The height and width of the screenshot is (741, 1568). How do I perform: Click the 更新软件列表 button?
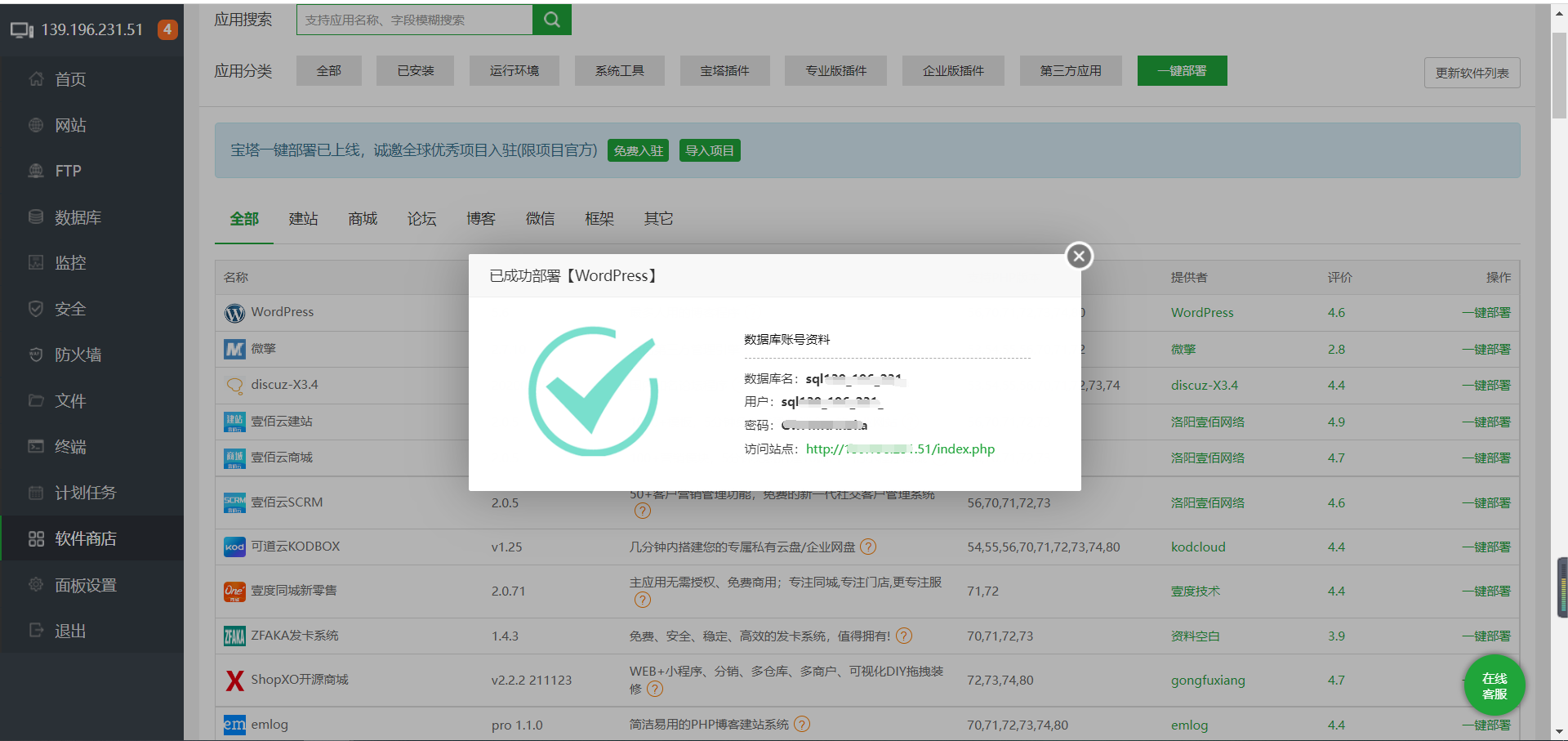point(1472,73)
